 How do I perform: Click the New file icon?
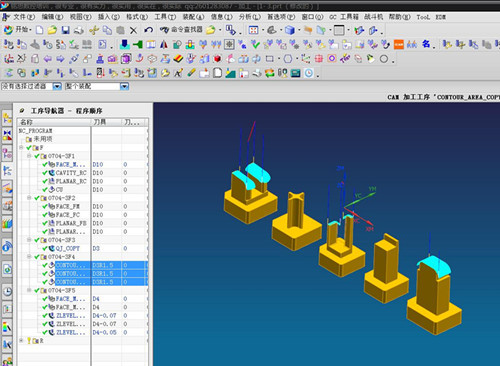pos(39,30)
